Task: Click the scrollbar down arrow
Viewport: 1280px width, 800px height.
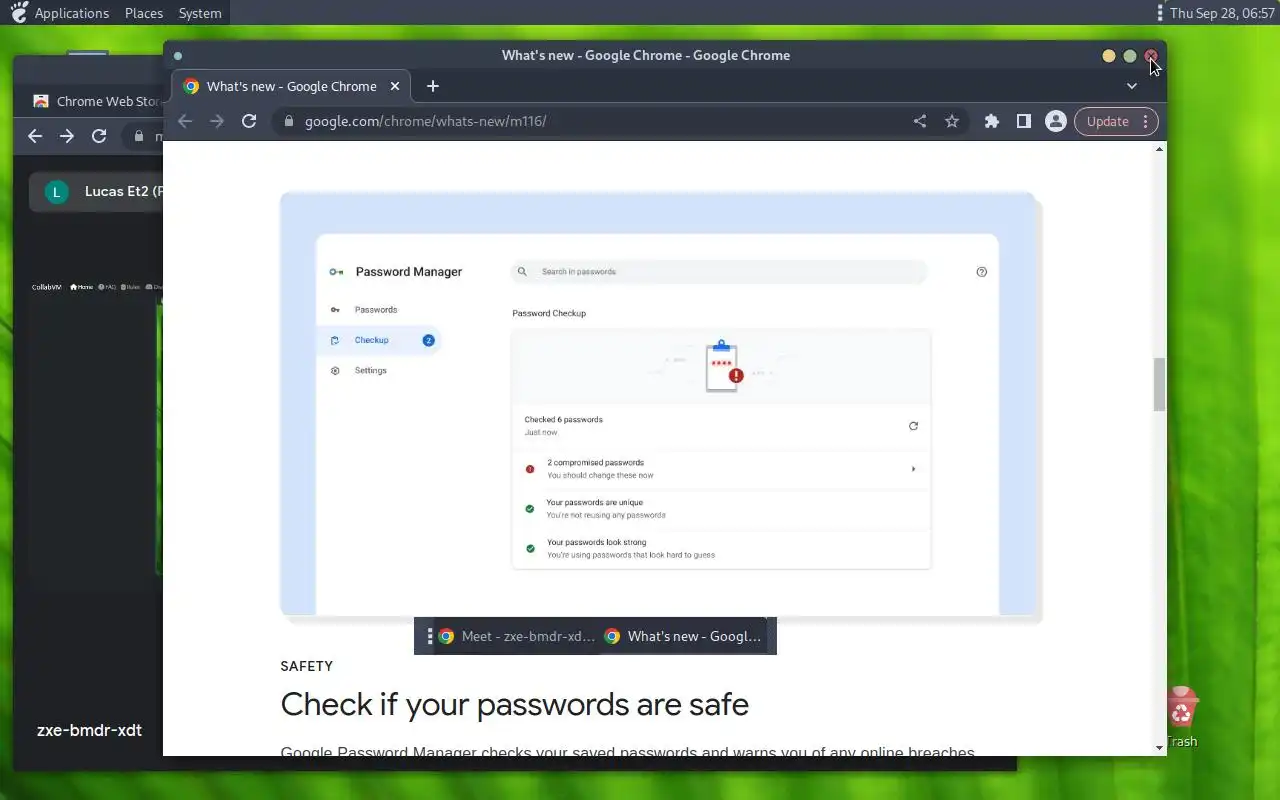Action: point(1160,748)
